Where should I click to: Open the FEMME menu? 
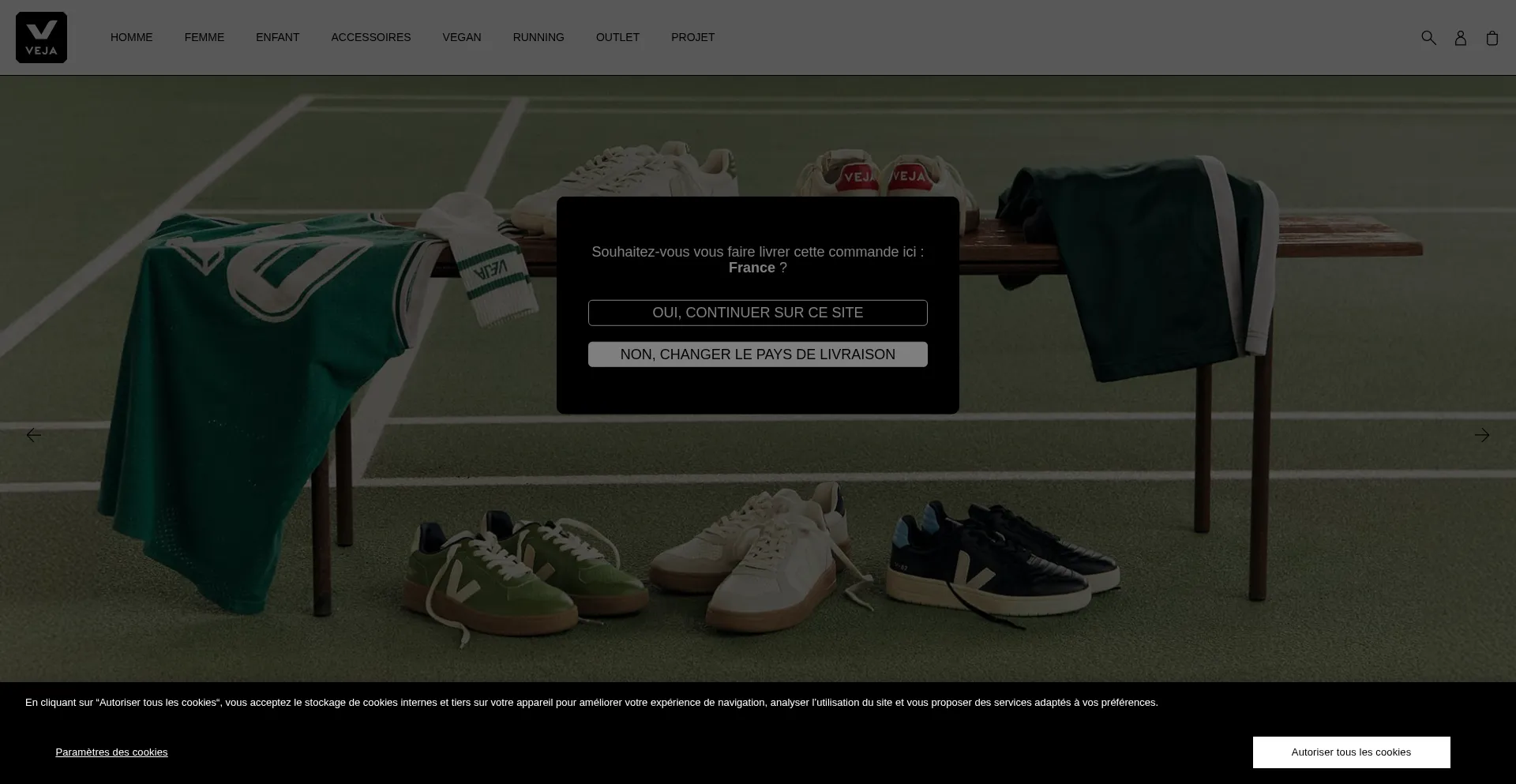(204, 37)
